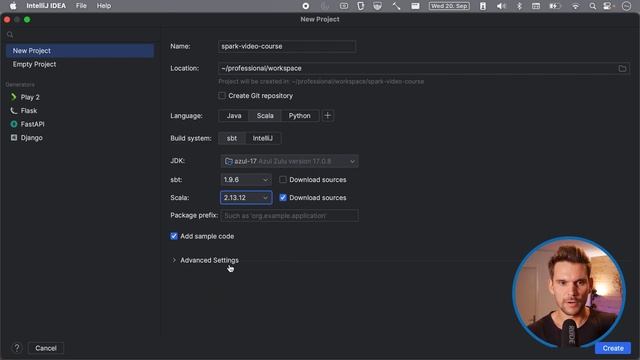Select Empty Project in the sidebar

tap(80, 64)
